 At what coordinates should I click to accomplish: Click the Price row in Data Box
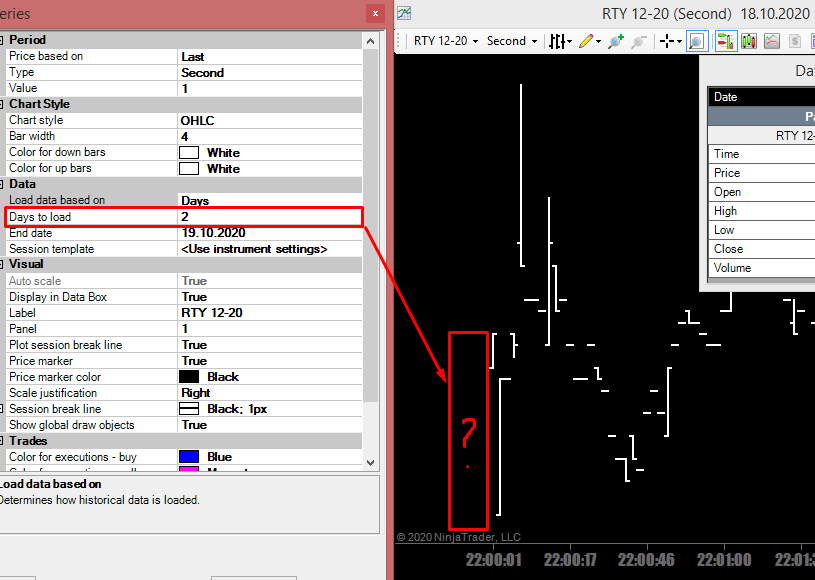762,173
